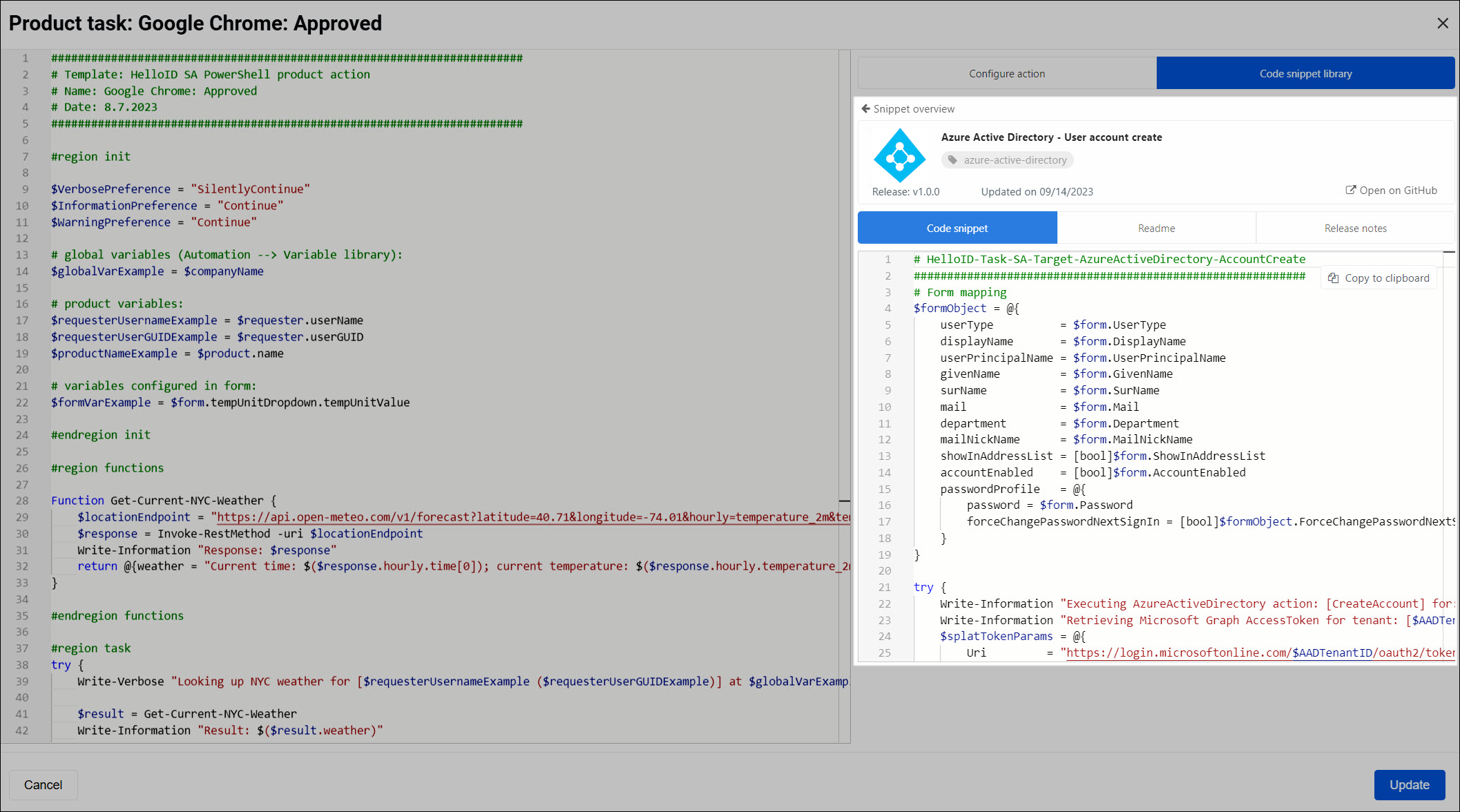
Task: Click the azure-active-directory tag
Action: click(x=1007, y=160)
